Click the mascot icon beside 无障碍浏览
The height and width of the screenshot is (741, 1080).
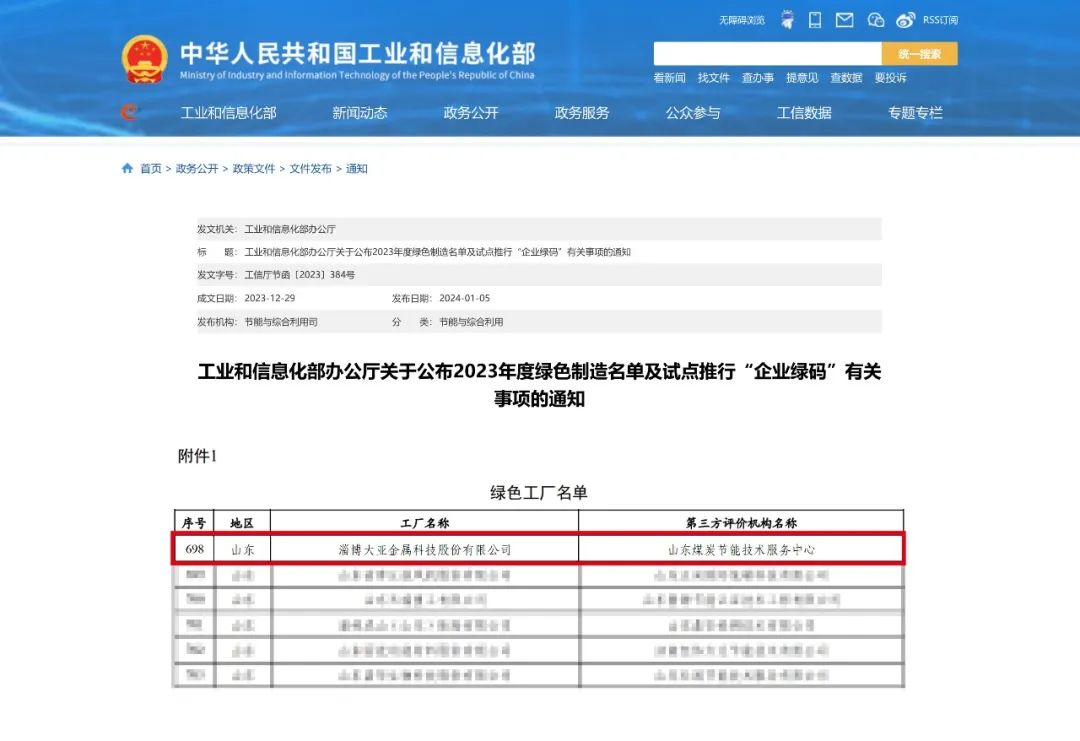pyautogui.click(x=787, y=20)
